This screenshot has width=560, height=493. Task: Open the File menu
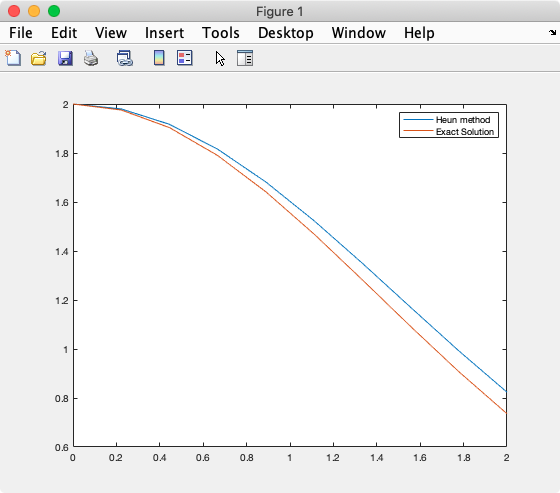[x=21, y=33]
